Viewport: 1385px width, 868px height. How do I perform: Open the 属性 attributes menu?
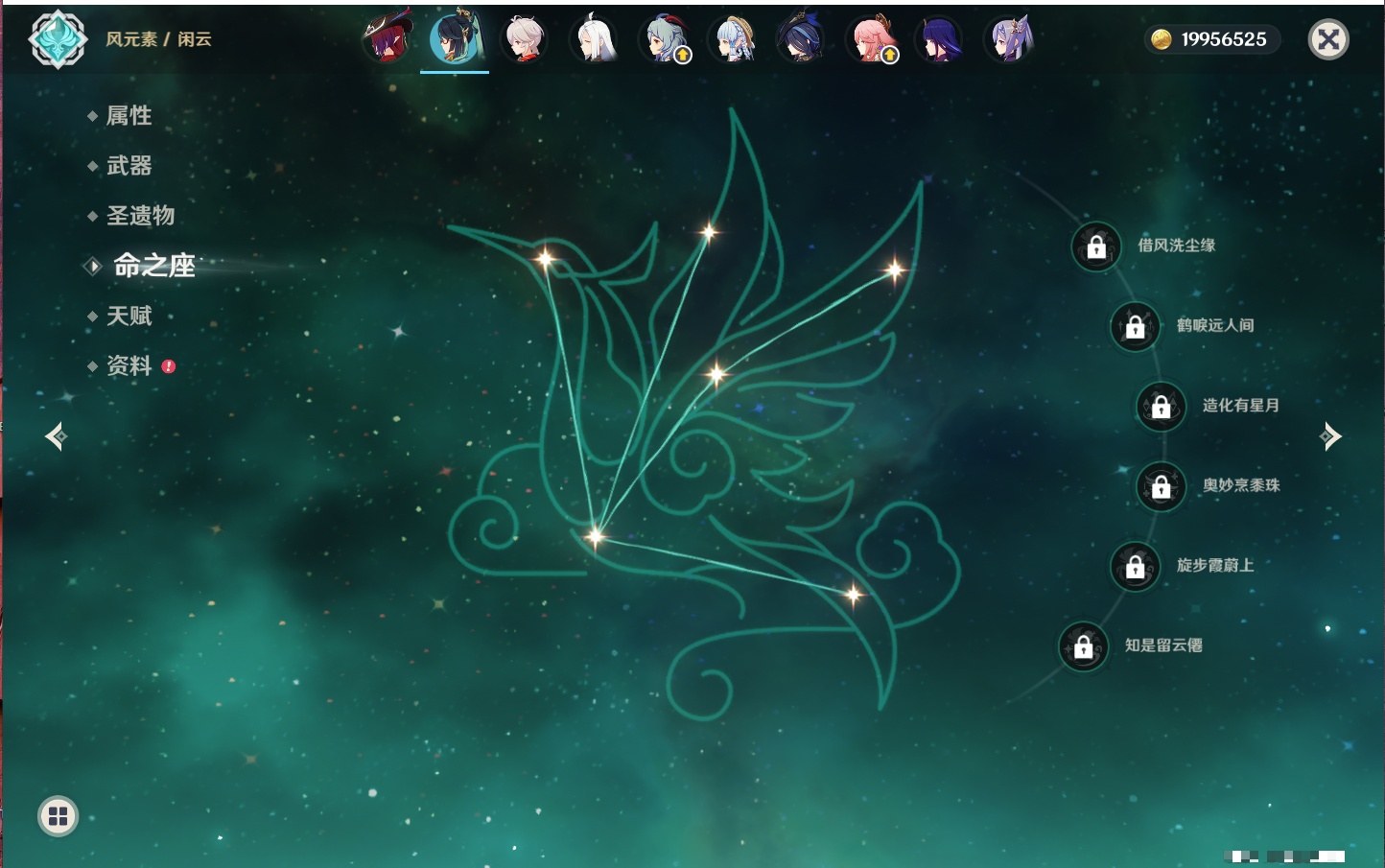pyautogui.click(x=129, y=116)
